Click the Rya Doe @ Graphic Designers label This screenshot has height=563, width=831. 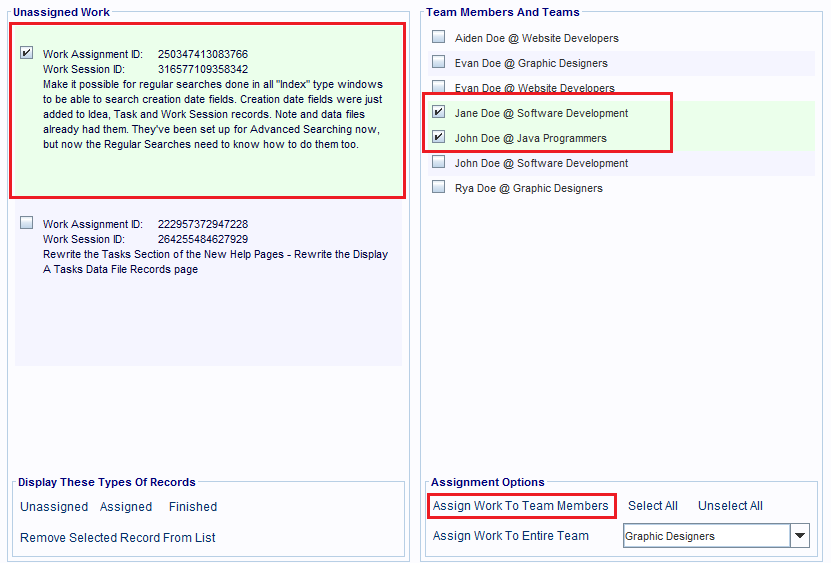point(528,188)
